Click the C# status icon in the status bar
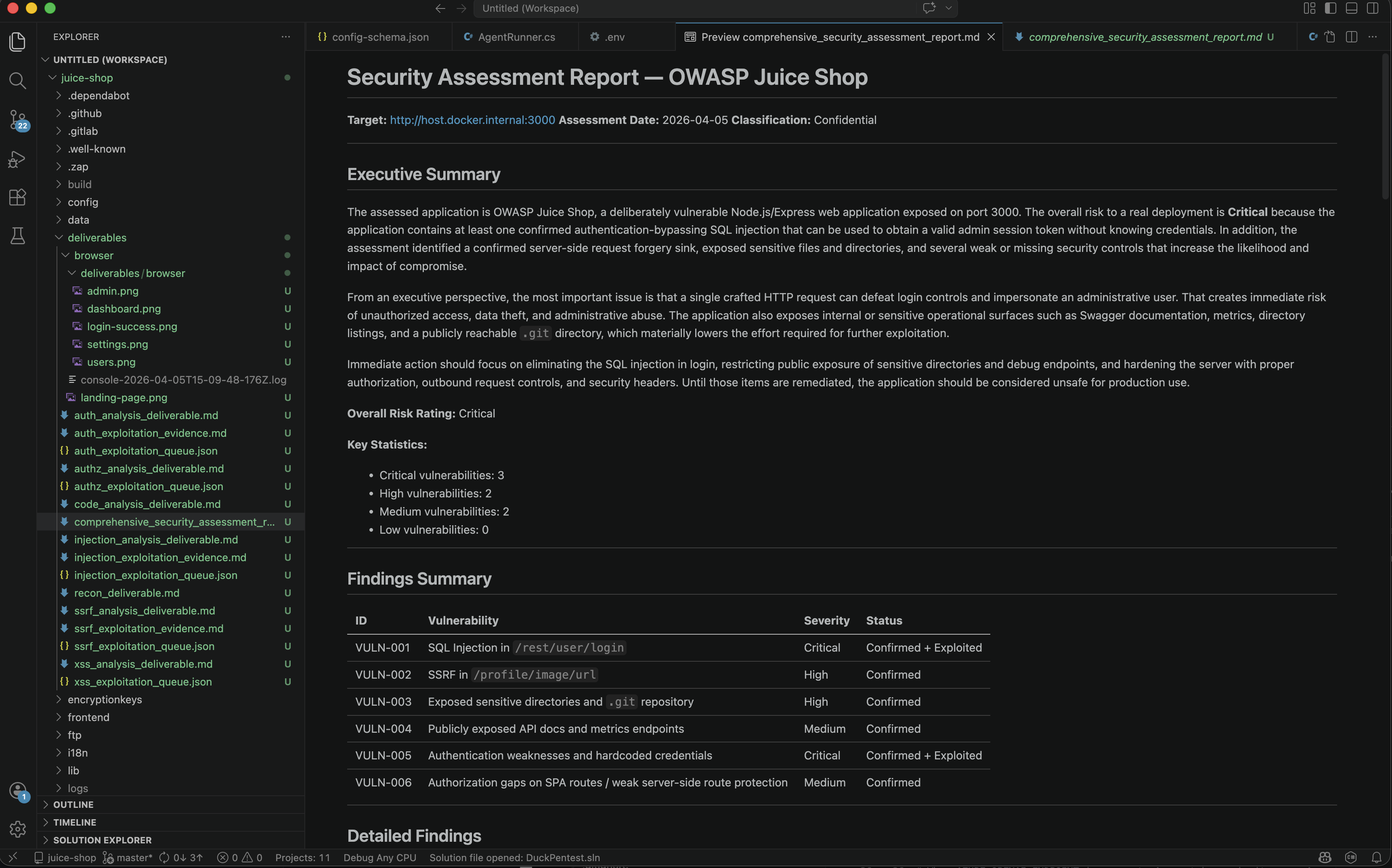 click(1351, 858)
